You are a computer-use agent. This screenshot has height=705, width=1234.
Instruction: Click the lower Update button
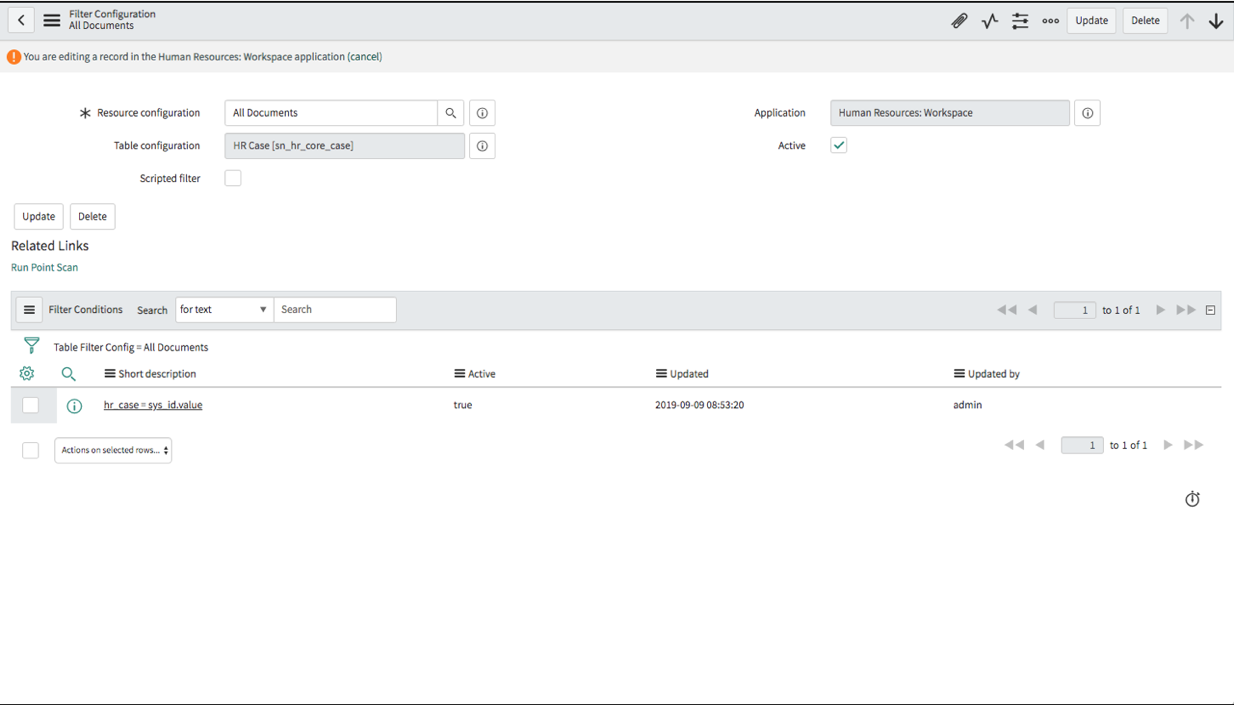[39, 216]
